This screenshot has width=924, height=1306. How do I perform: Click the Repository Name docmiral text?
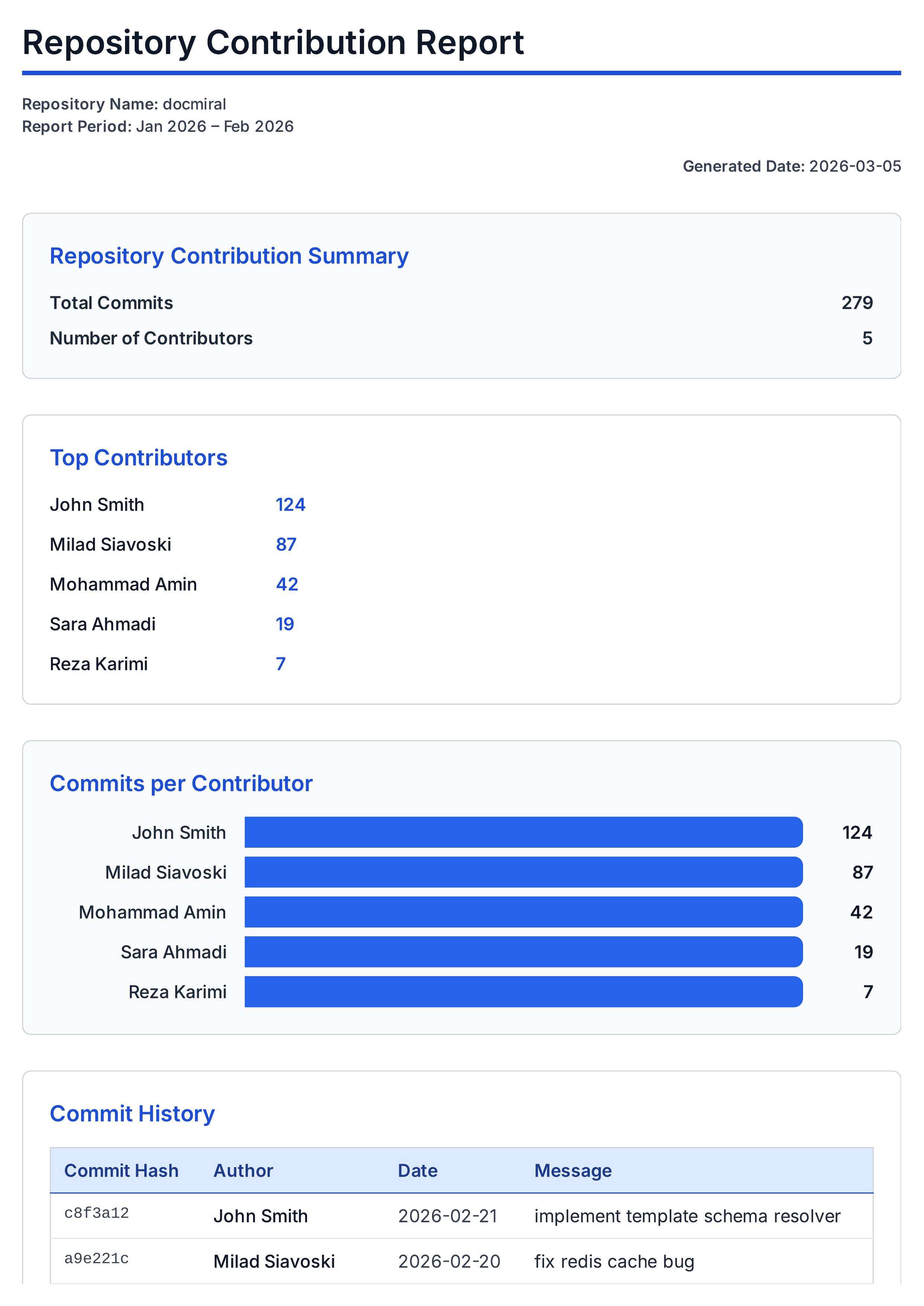pos(124,104)
